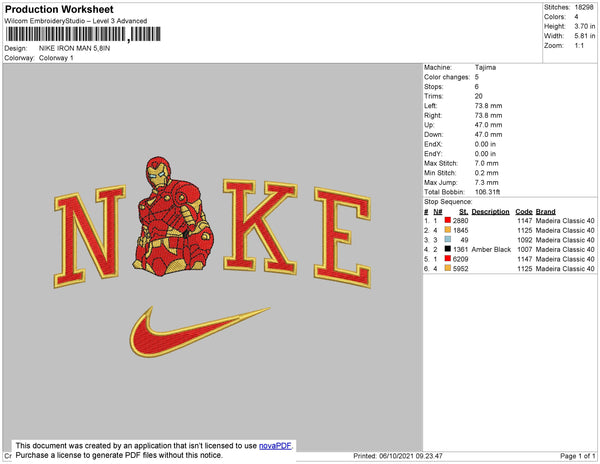Click code 1092 in stop 3
This screenshot has width=600, height=464.
pyautogui.click(x=525, y=240)
